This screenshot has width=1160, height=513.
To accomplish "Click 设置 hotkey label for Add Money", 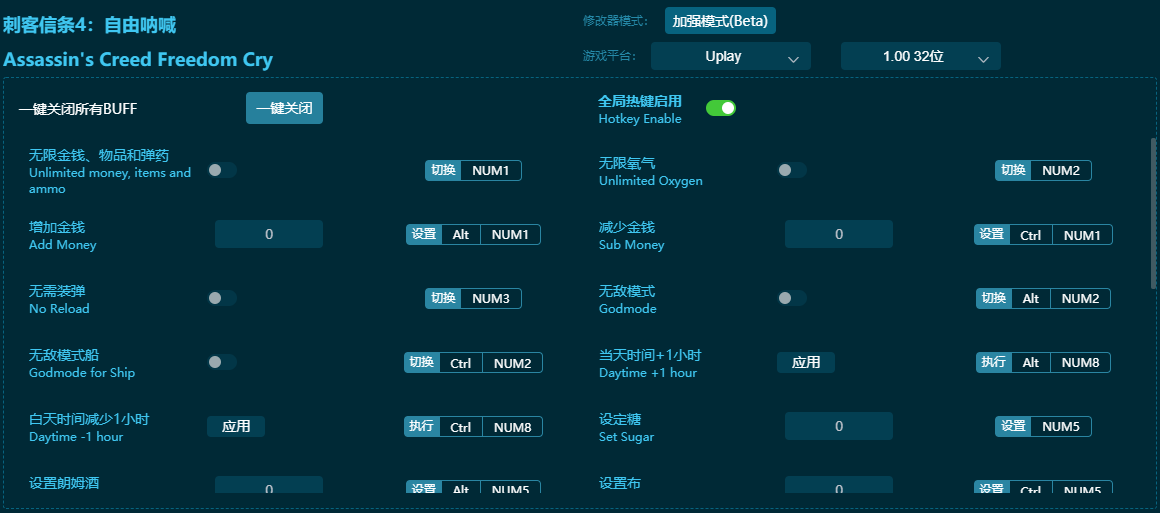I will pyautogui.click(x=424, y=235).
